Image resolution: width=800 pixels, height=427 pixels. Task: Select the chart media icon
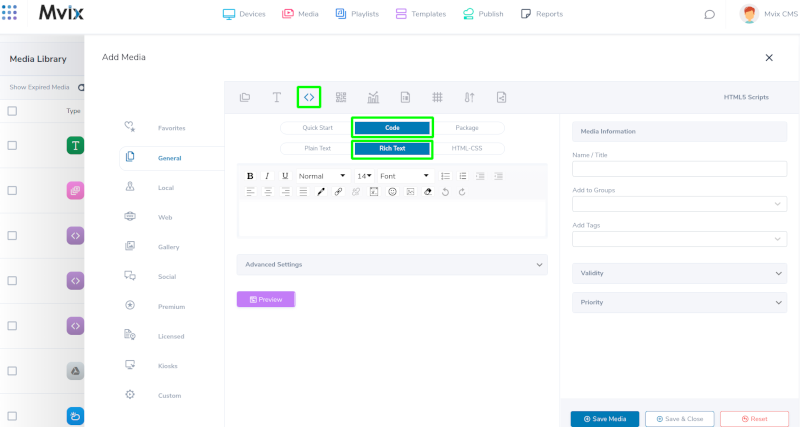click(373, 97)
